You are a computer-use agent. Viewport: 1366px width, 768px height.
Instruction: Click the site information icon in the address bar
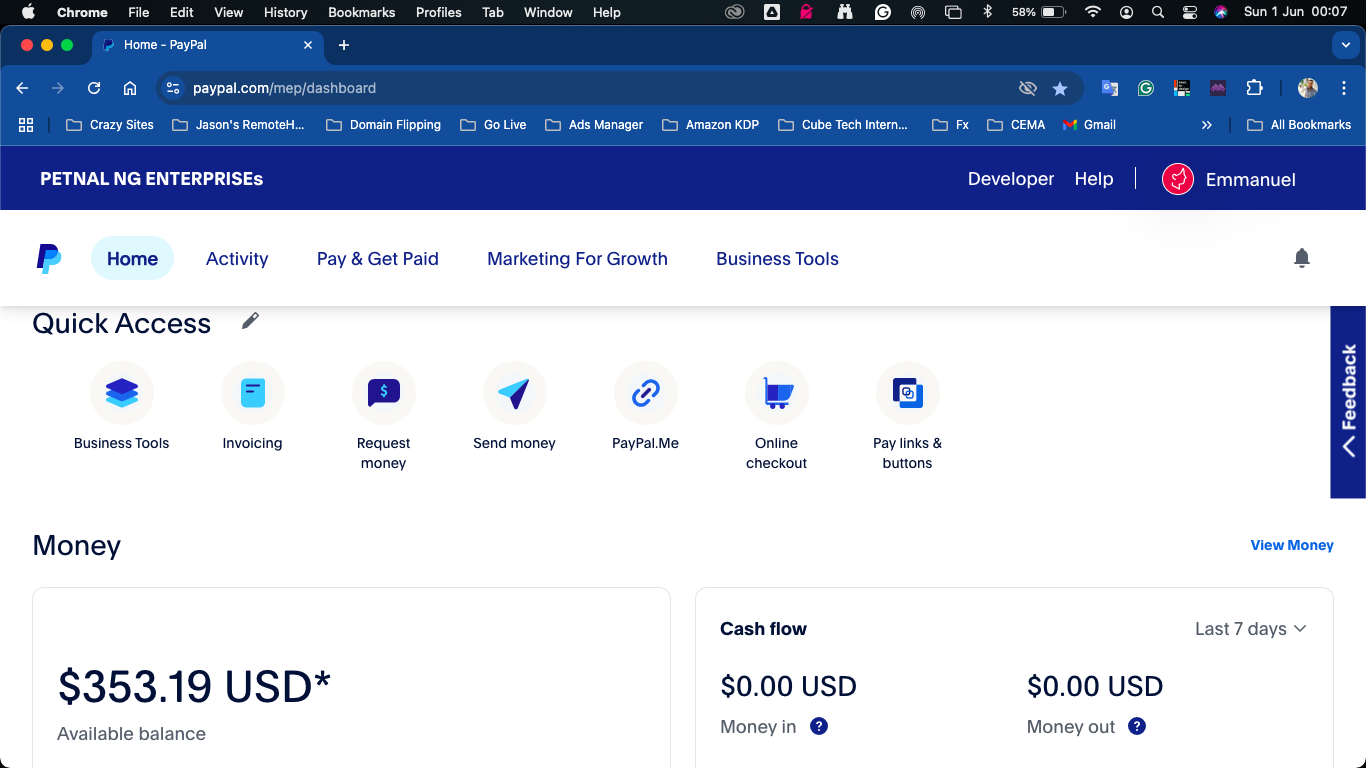coord(173,88)
